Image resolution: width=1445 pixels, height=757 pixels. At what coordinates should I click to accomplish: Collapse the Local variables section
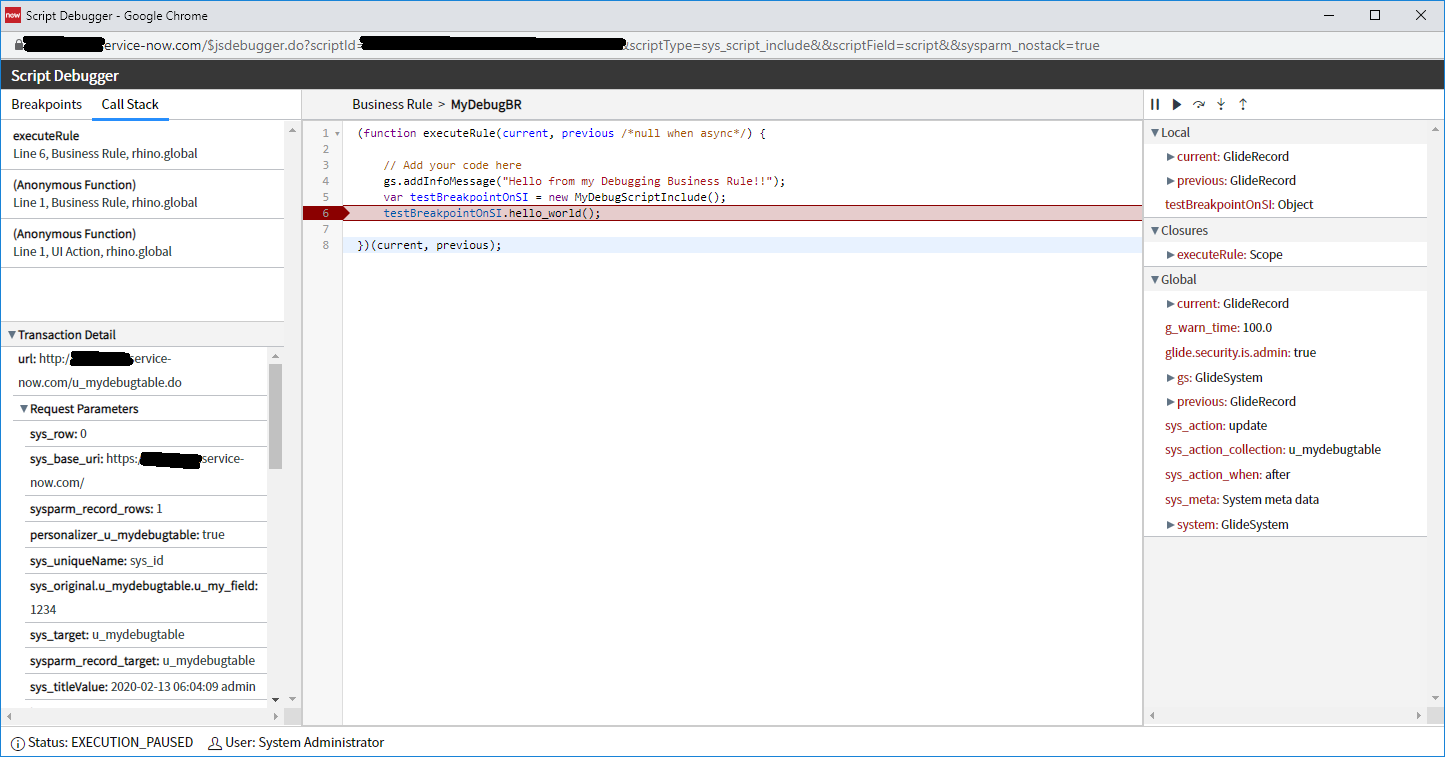(1155, 132)
